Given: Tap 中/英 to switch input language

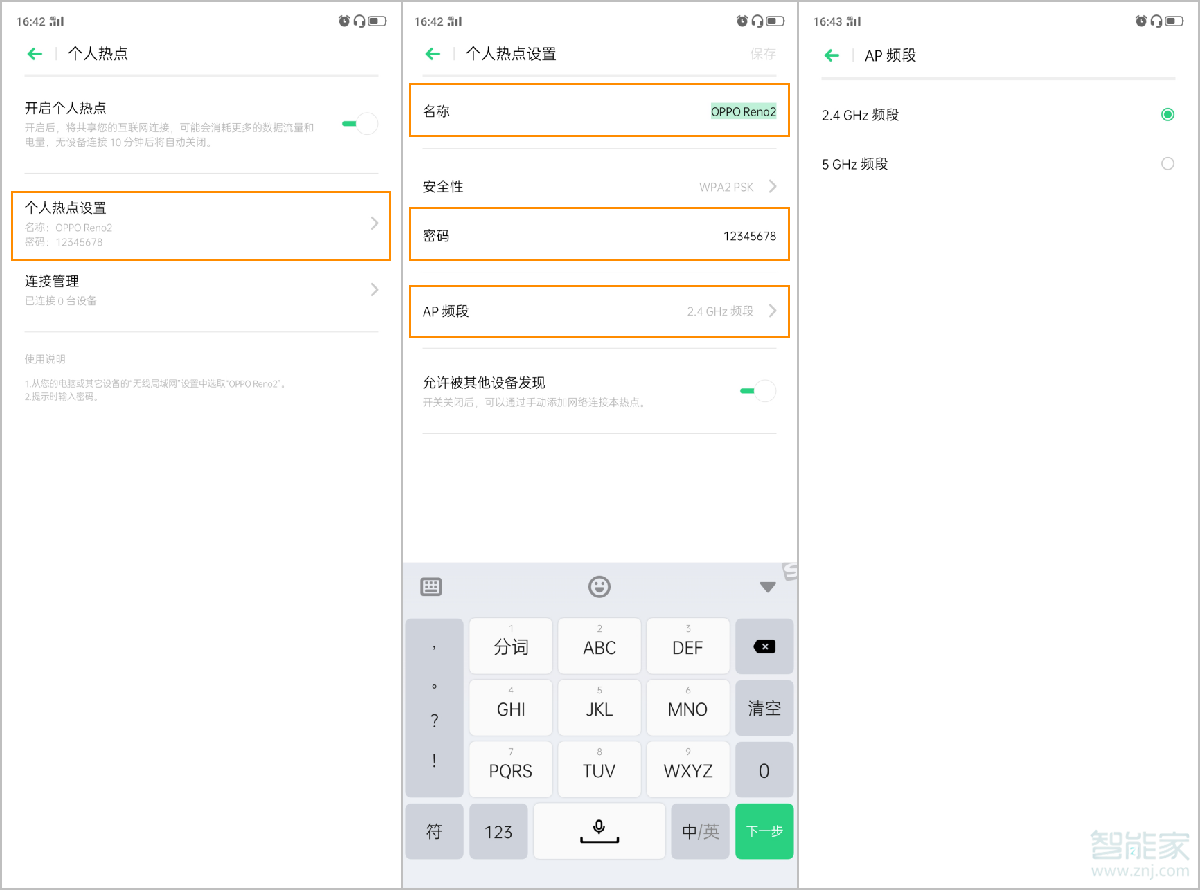Looking at the screenshot, I should pos(700,830).
